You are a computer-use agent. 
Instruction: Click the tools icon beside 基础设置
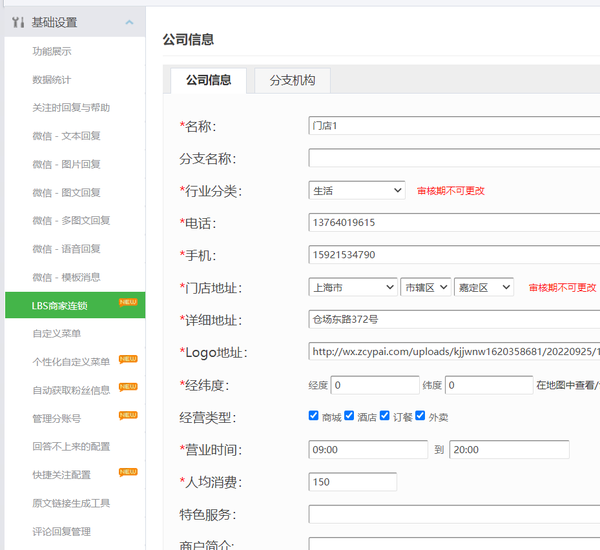(18, 22)
